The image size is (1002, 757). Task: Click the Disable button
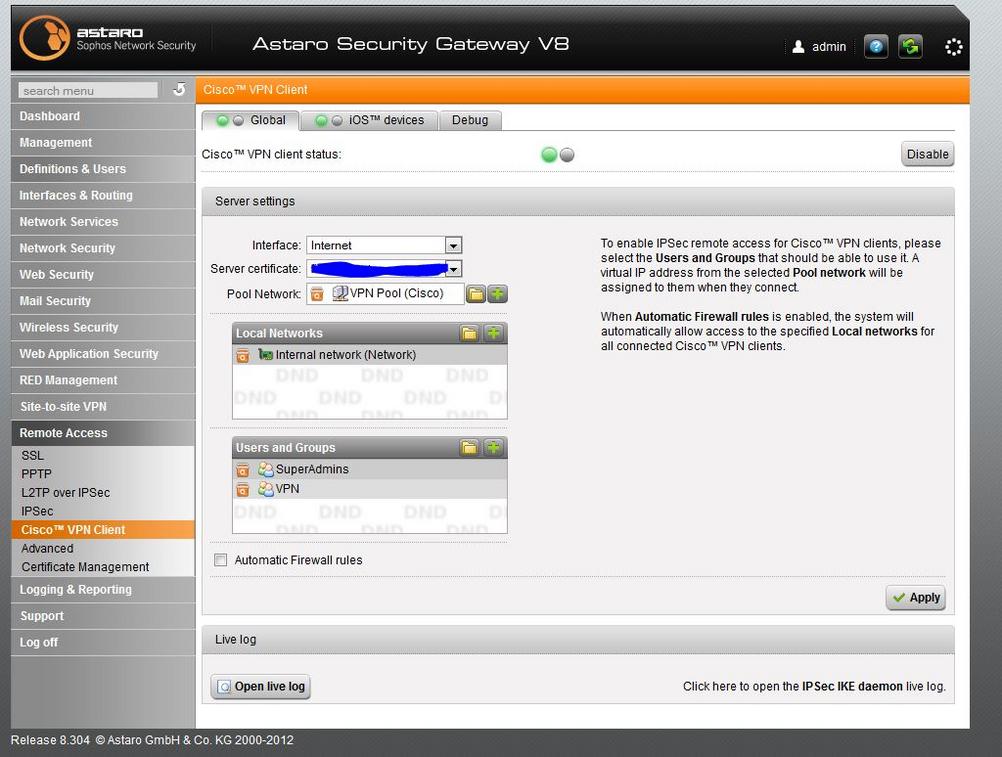coord(927,154)
